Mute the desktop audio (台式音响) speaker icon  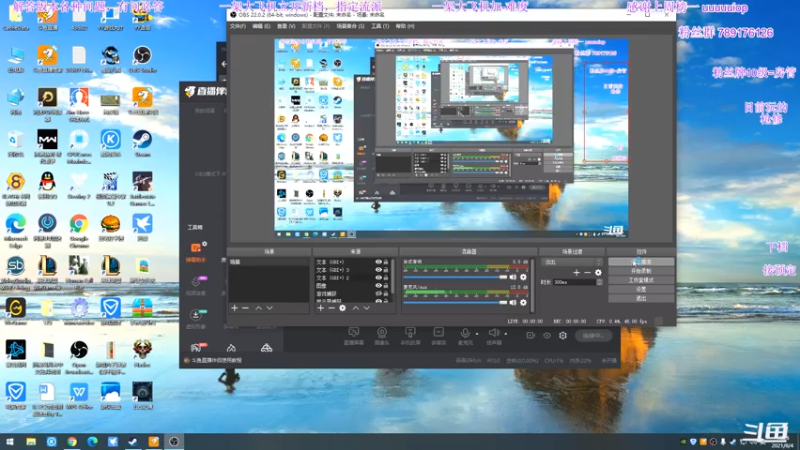pyautogui.click(x=513, y=277)
